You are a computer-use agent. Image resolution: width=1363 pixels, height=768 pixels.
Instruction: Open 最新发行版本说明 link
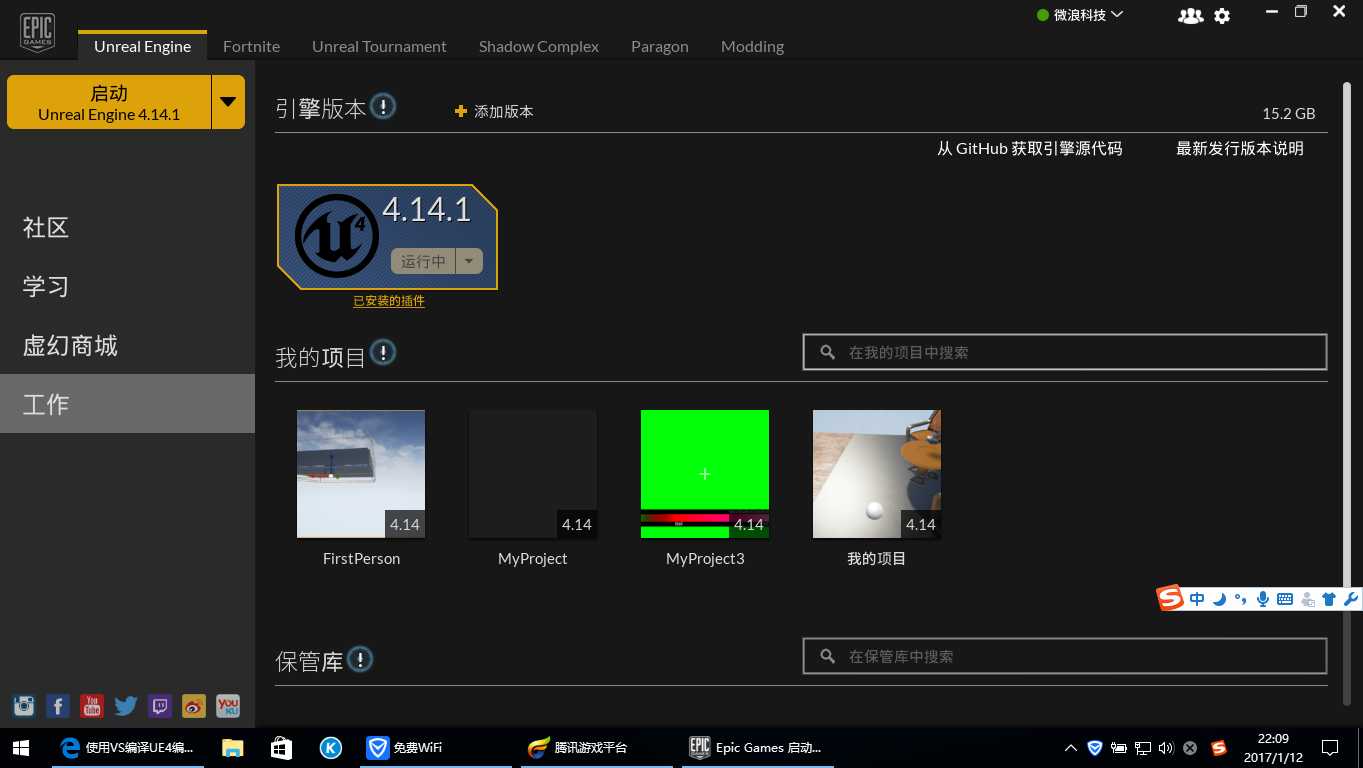1240,148
